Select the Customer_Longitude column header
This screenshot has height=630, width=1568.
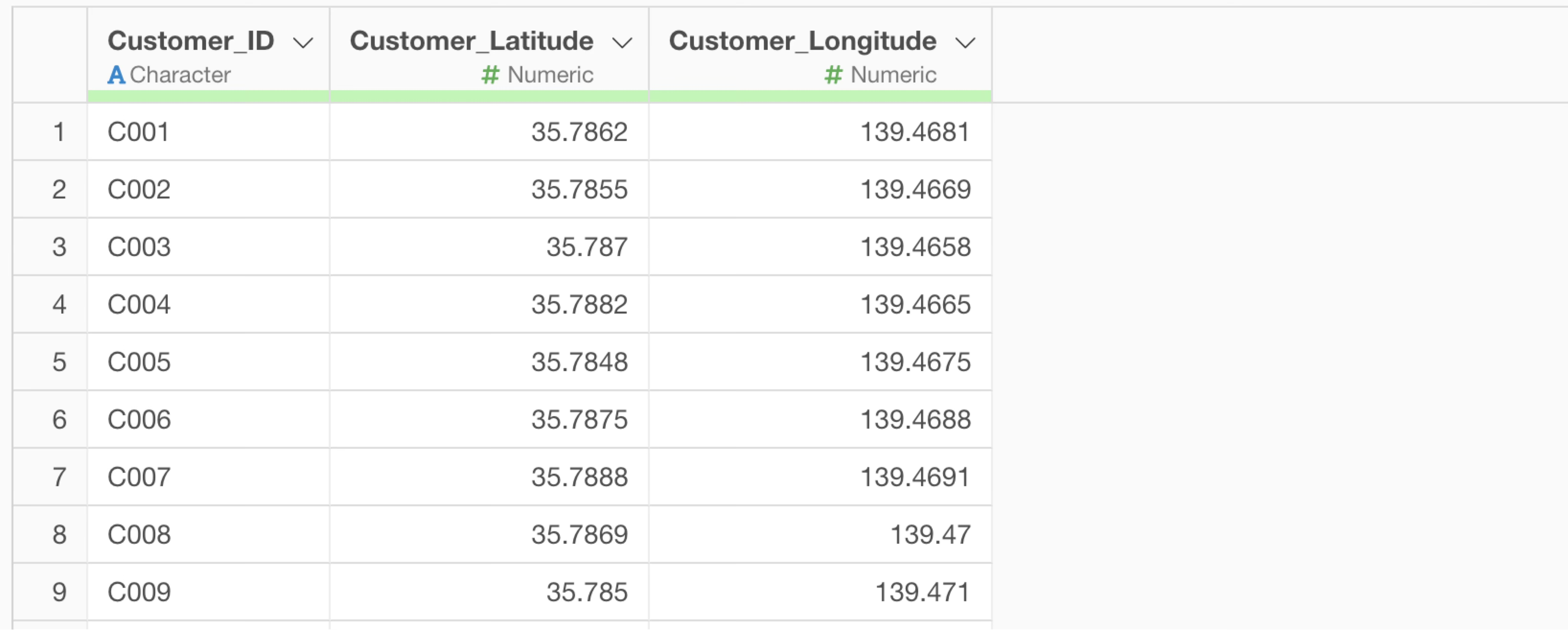(802, 41)
